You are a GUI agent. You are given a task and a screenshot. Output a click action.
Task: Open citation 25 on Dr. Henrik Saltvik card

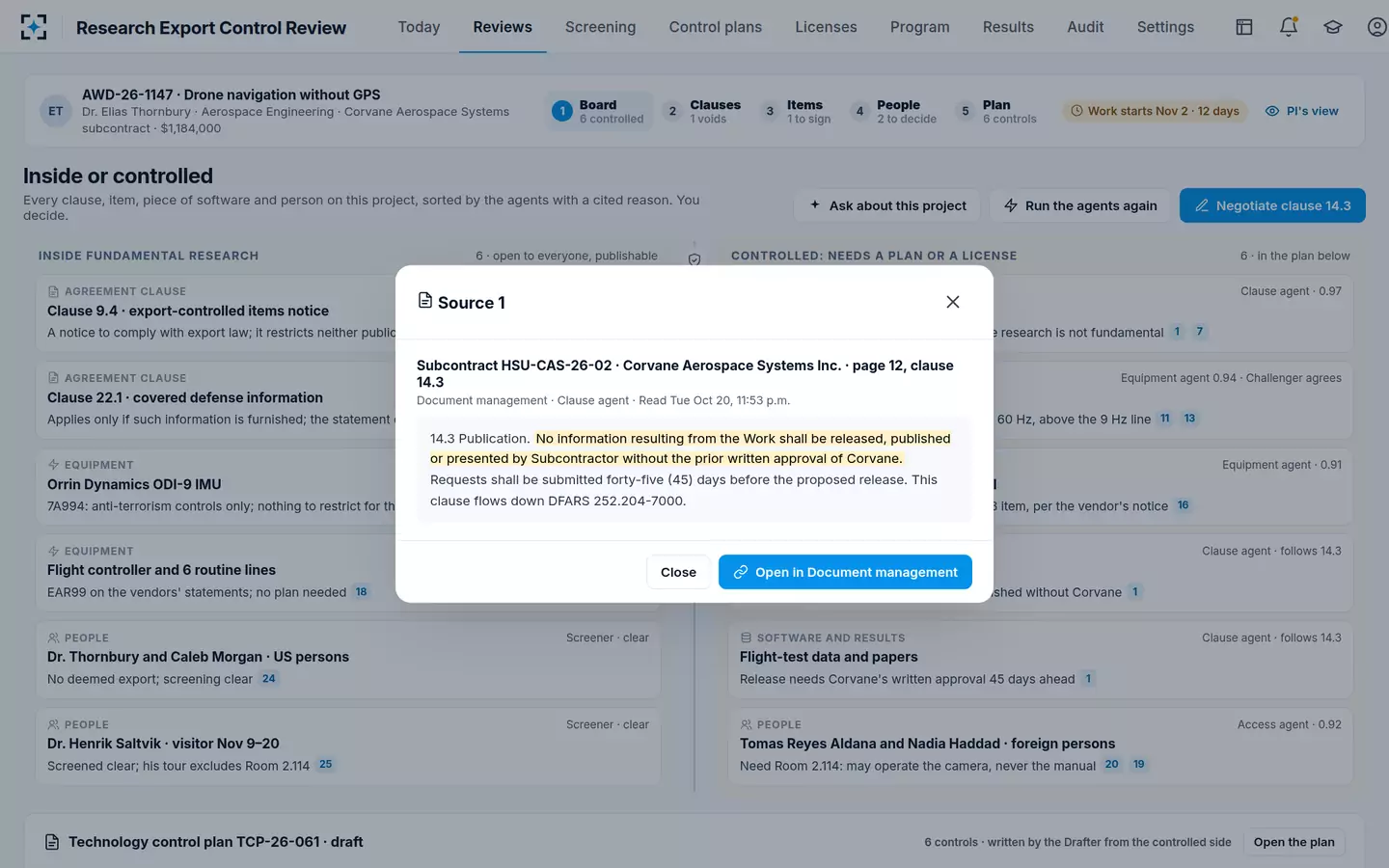[325, 765]
